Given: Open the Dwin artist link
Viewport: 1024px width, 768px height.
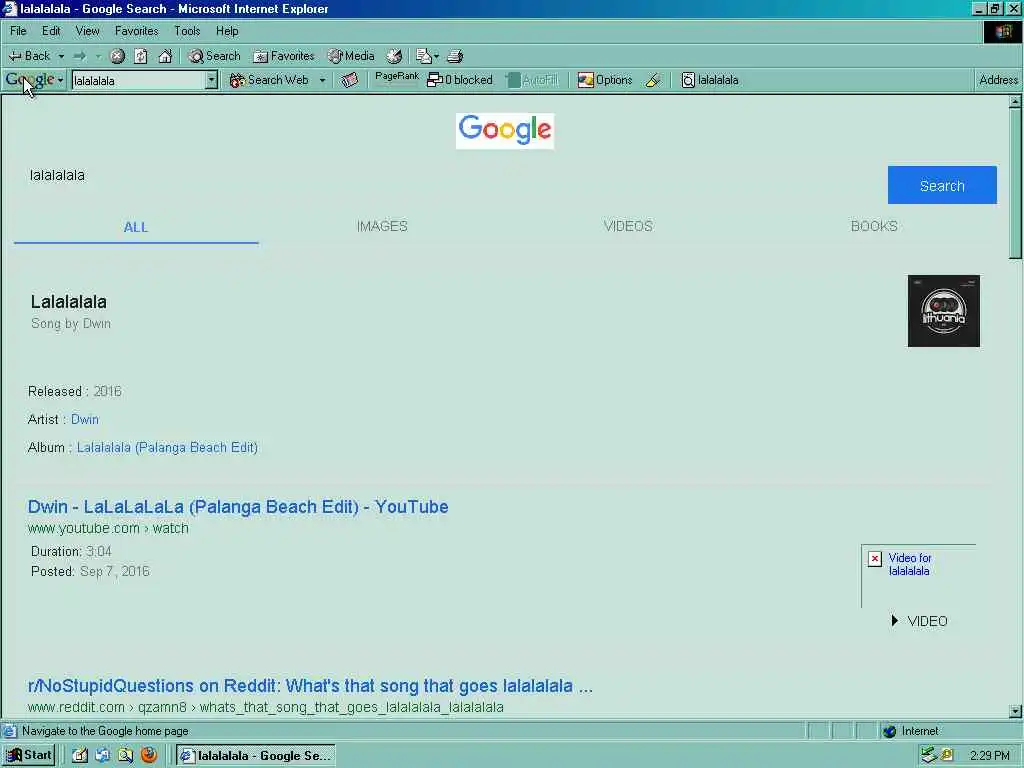Looking at the screenshot, I should point(85,419).
